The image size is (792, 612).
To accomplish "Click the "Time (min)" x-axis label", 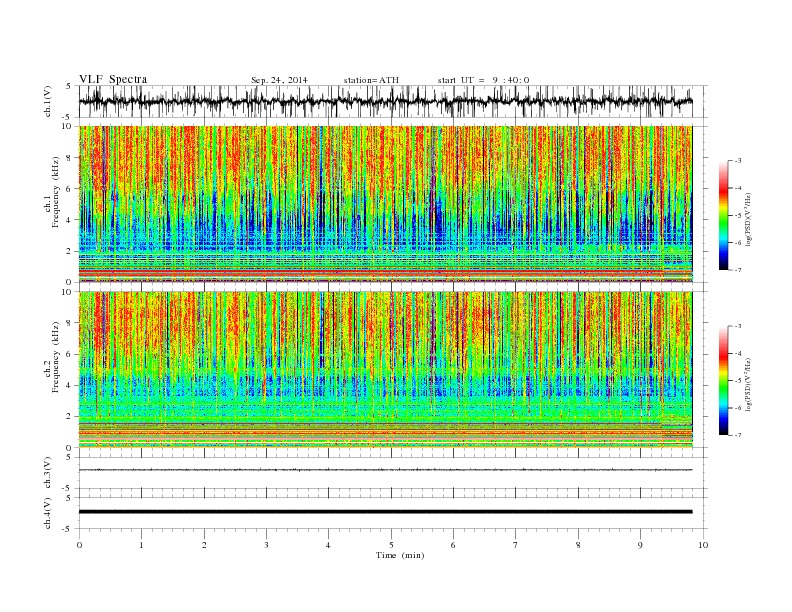I will 400,555.
